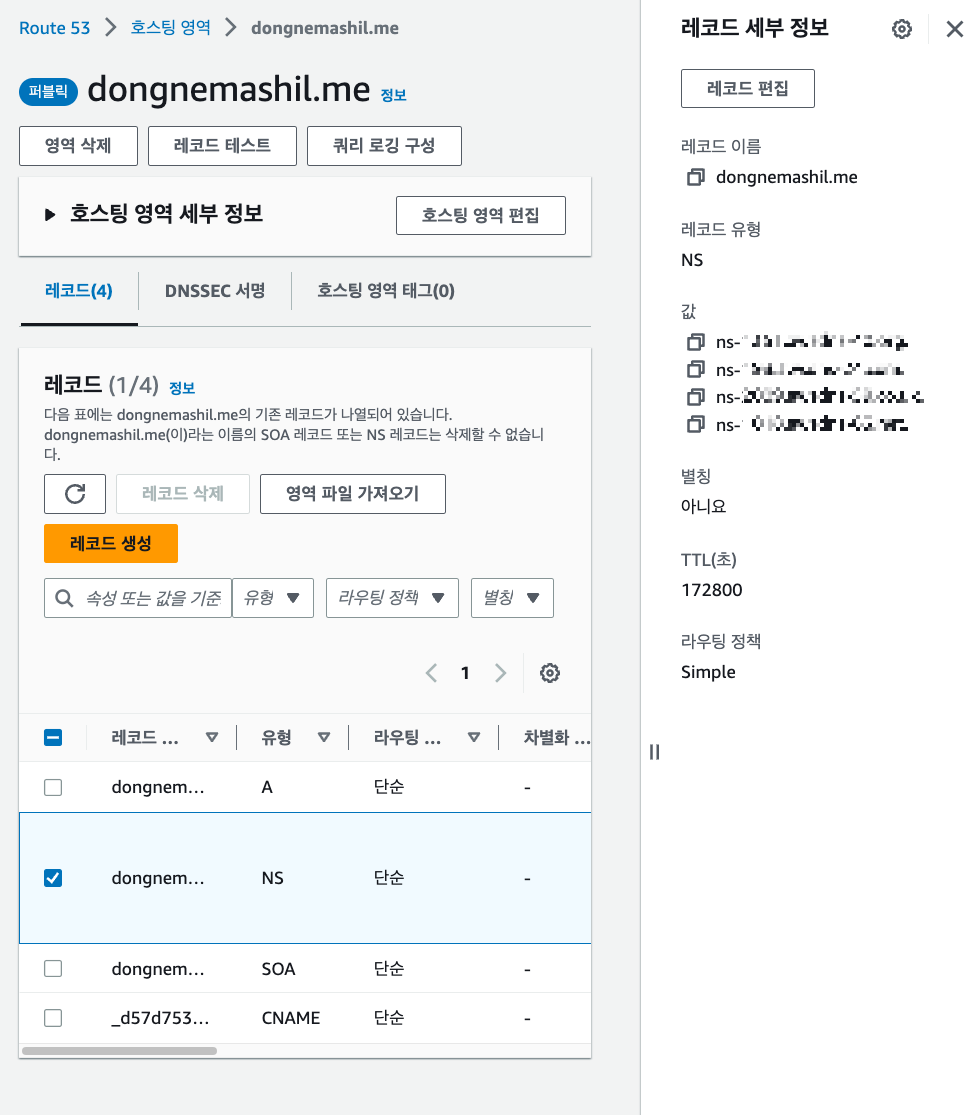Copy the record name dongnemashil.me
This screenshot has width=979, height=1115.
click(x=695, y=177)
